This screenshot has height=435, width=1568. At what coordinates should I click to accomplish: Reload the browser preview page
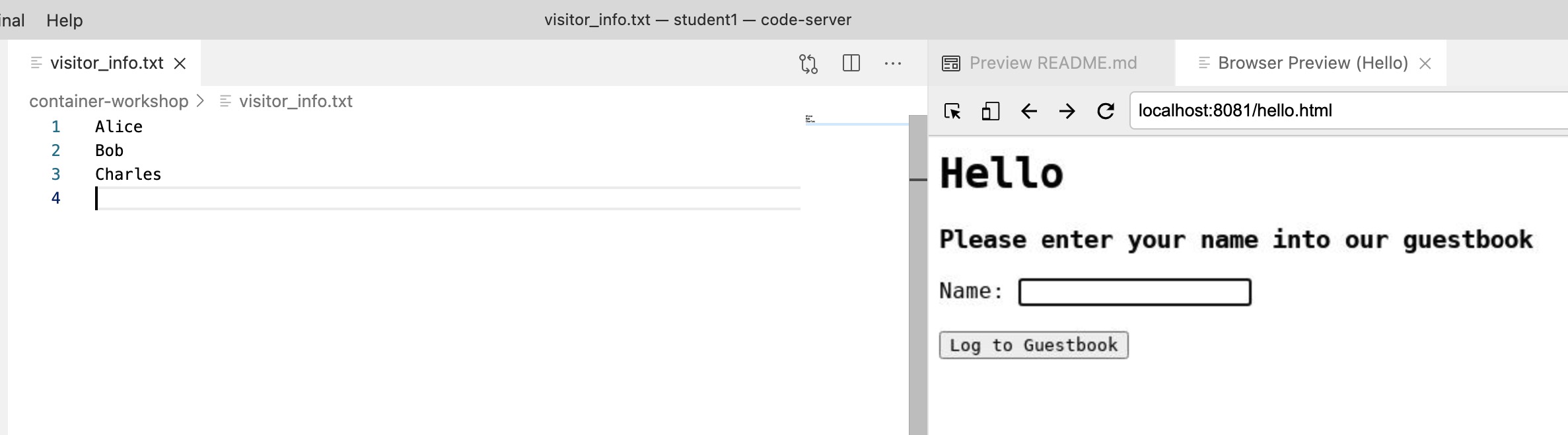coord(1106,111)
